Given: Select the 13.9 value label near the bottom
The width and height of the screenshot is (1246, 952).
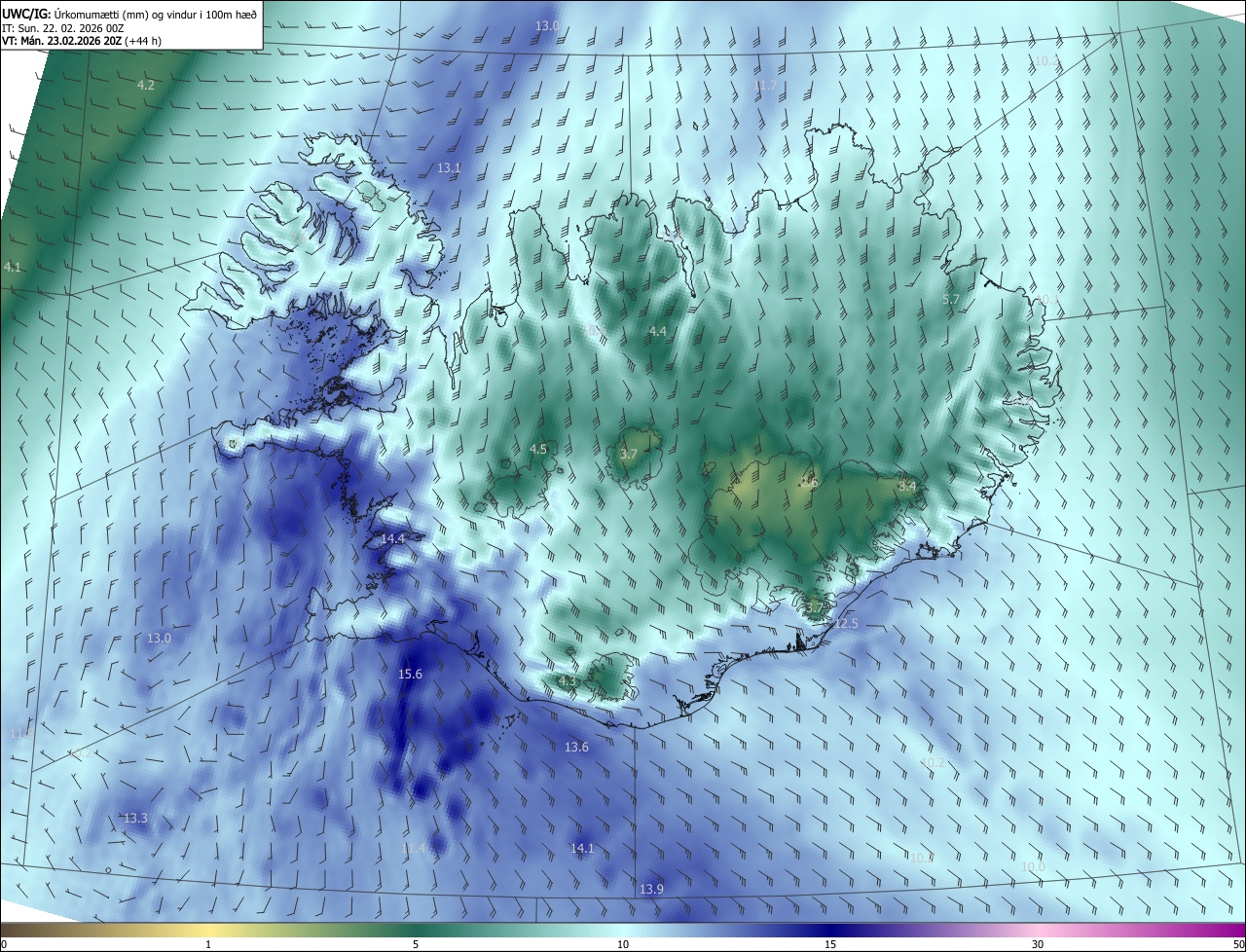Looking at the screenshot, I should click(x=651, y=889).
